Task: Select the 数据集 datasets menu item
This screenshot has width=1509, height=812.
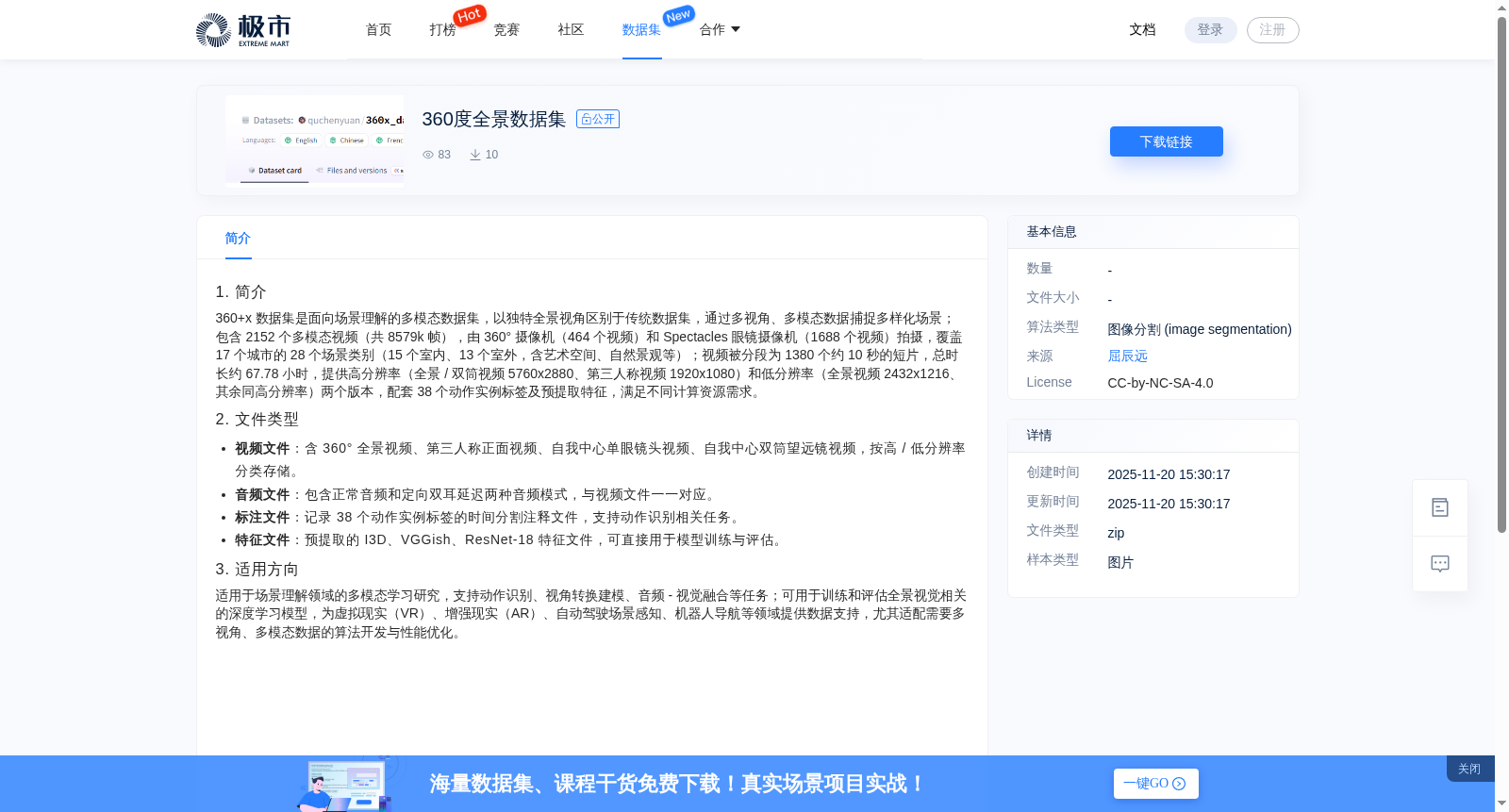Action: tap(641, 30)
